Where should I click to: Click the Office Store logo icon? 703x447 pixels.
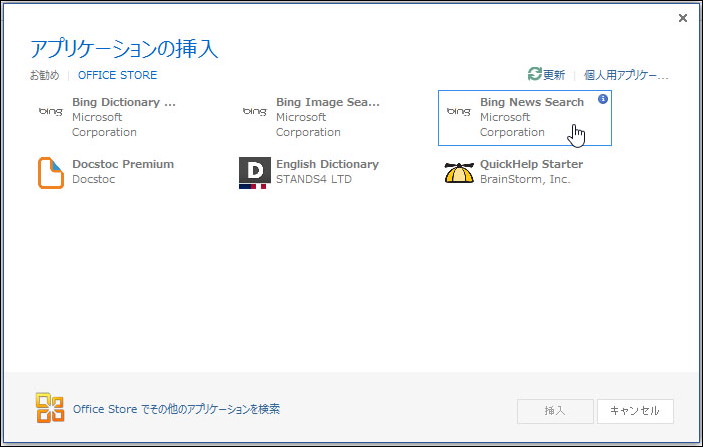(x=50, y=408)
